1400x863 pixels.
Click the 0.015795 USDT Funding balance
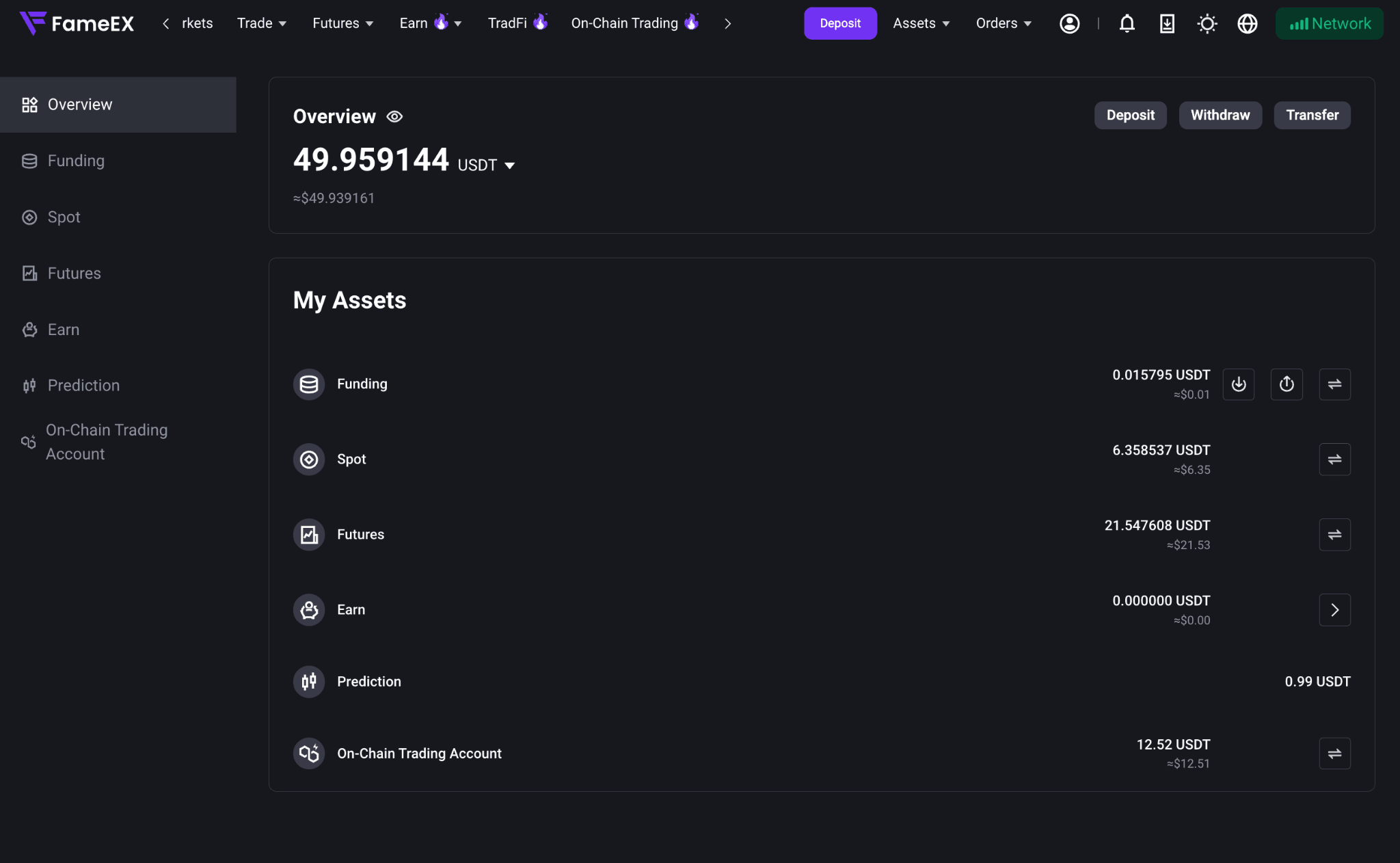(1161, 375)
